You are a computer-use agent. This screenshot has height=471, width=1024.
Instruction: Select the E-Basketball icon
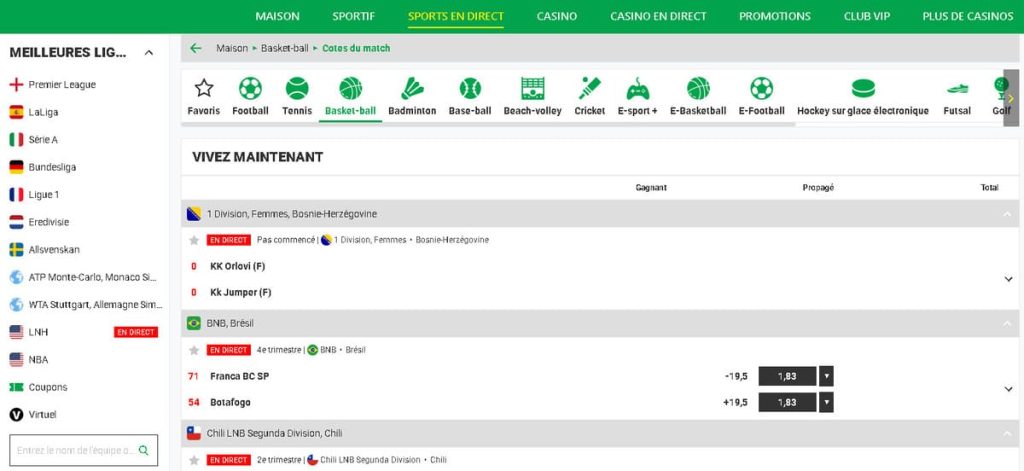[x=698, y=88]
